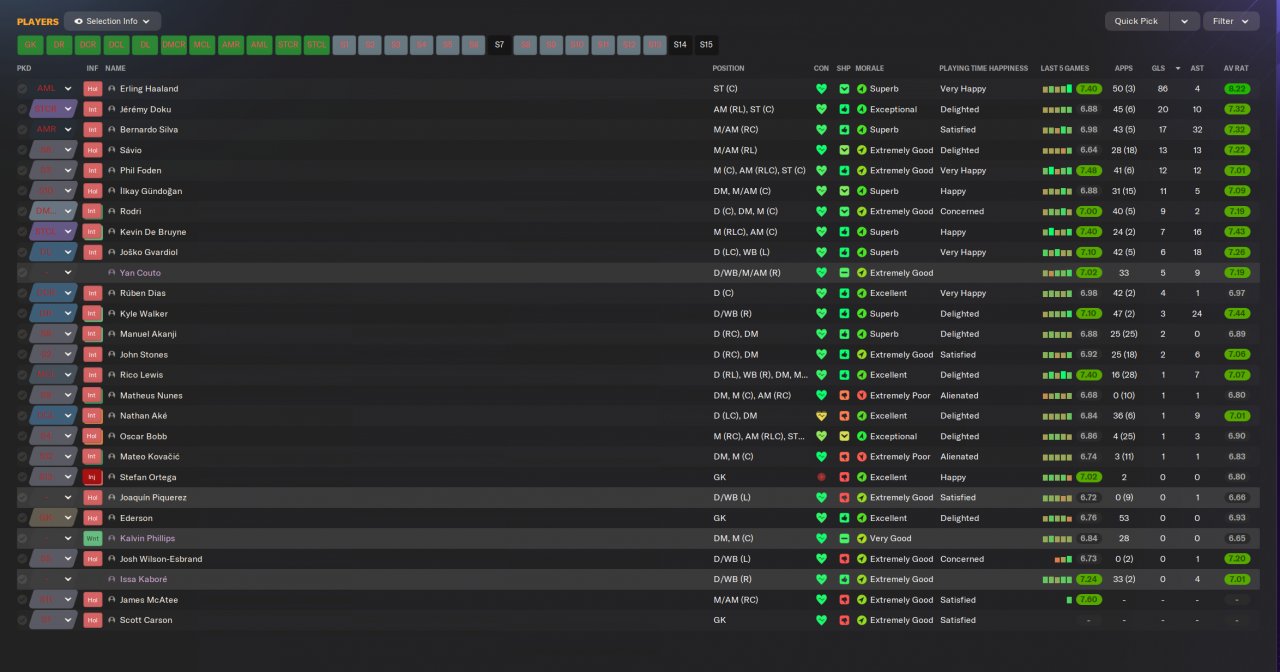Select the S7 substitute slot

tap(500, 45)
